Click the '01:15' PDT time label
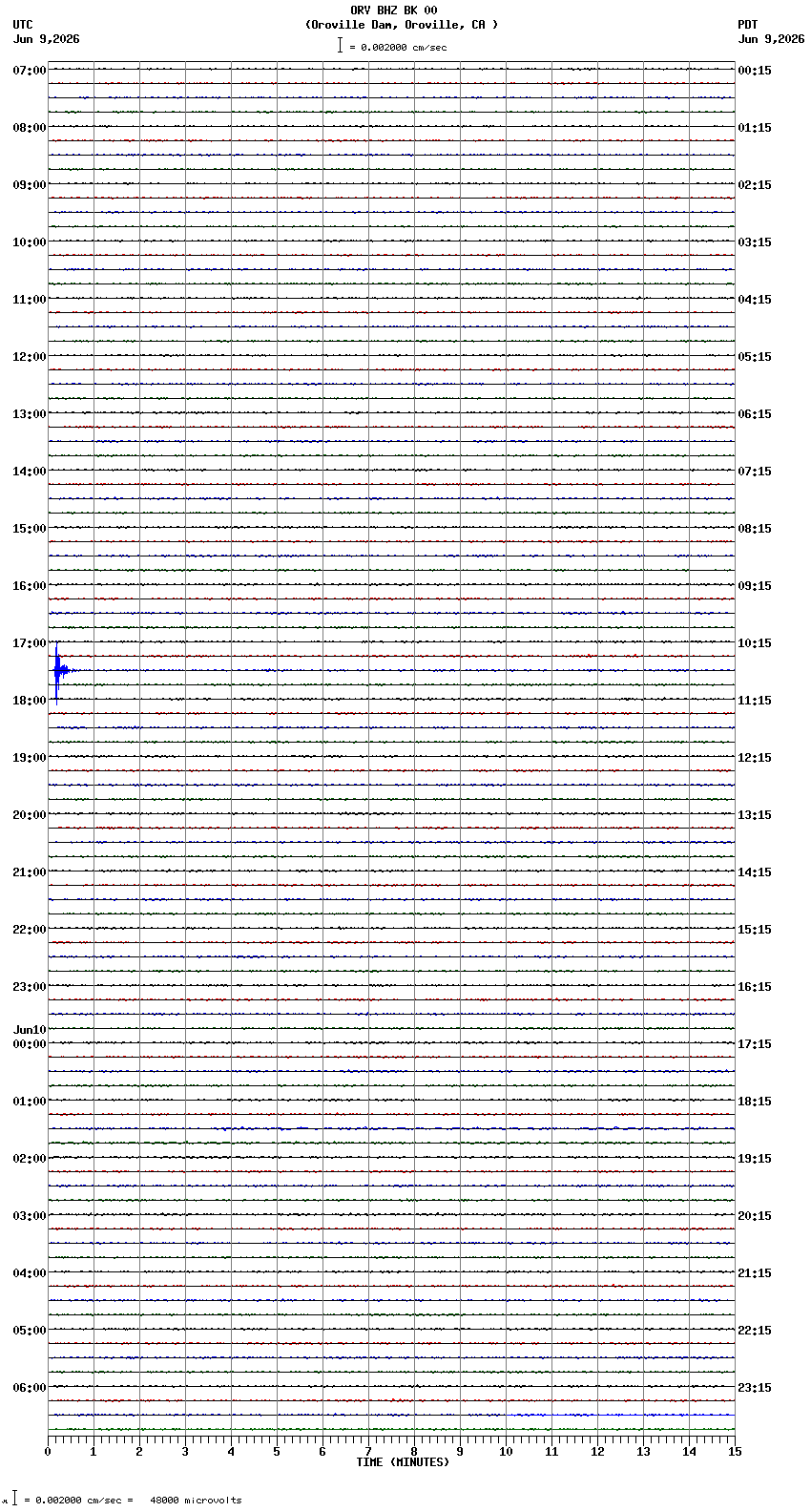 tap(755, 128)
